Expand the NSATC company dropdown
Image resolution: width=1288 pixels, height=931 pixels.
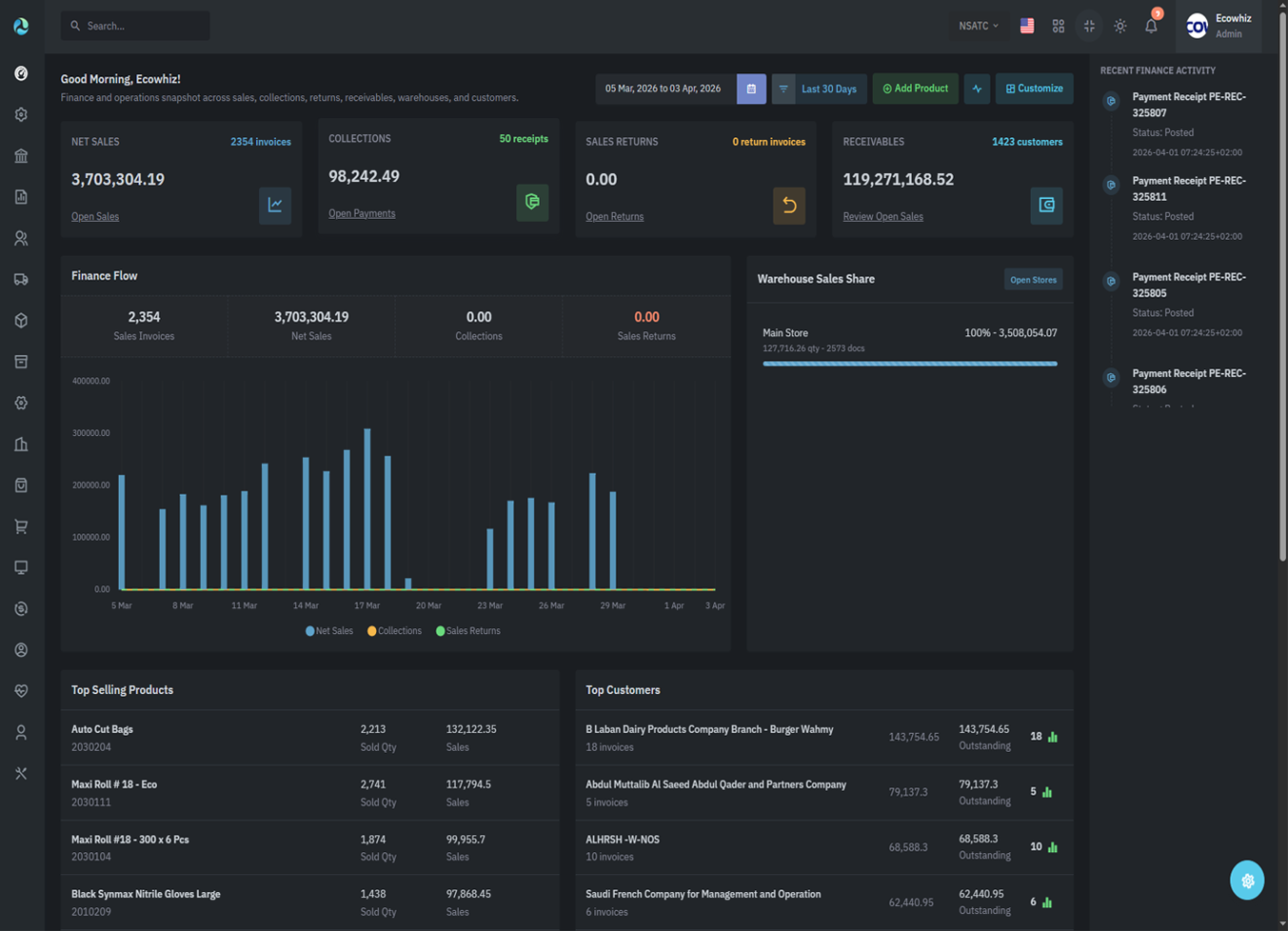pyautogui.click(x=979, y=27)
